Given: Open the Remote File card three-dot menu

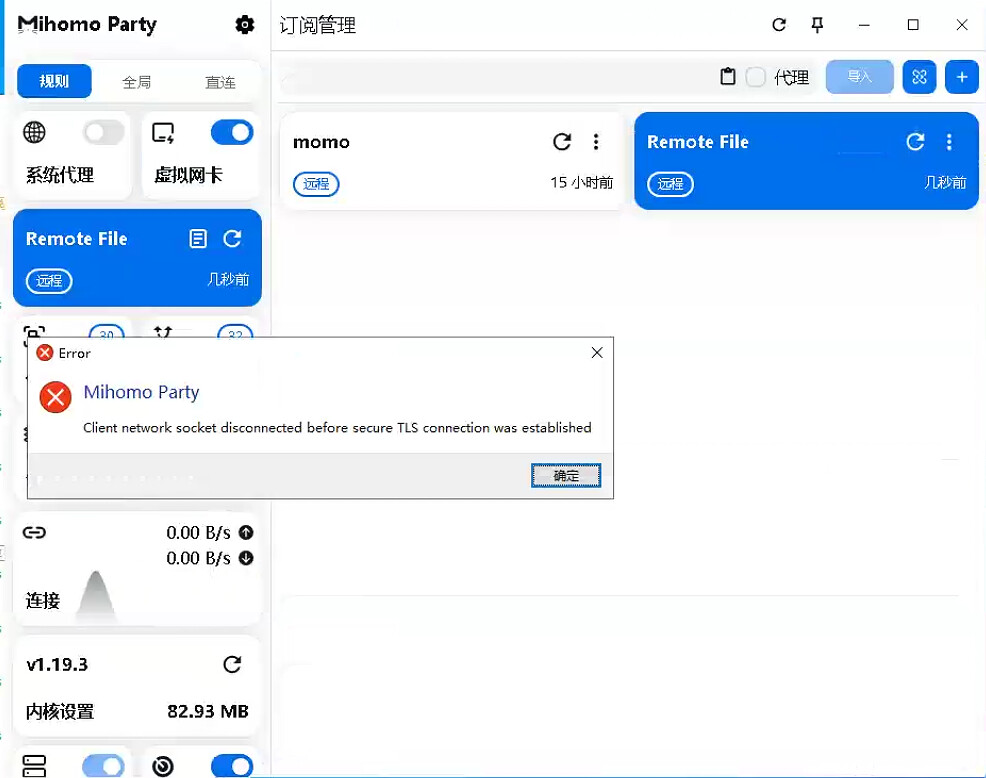Looking at the screenshot, I should click(949, 142).
